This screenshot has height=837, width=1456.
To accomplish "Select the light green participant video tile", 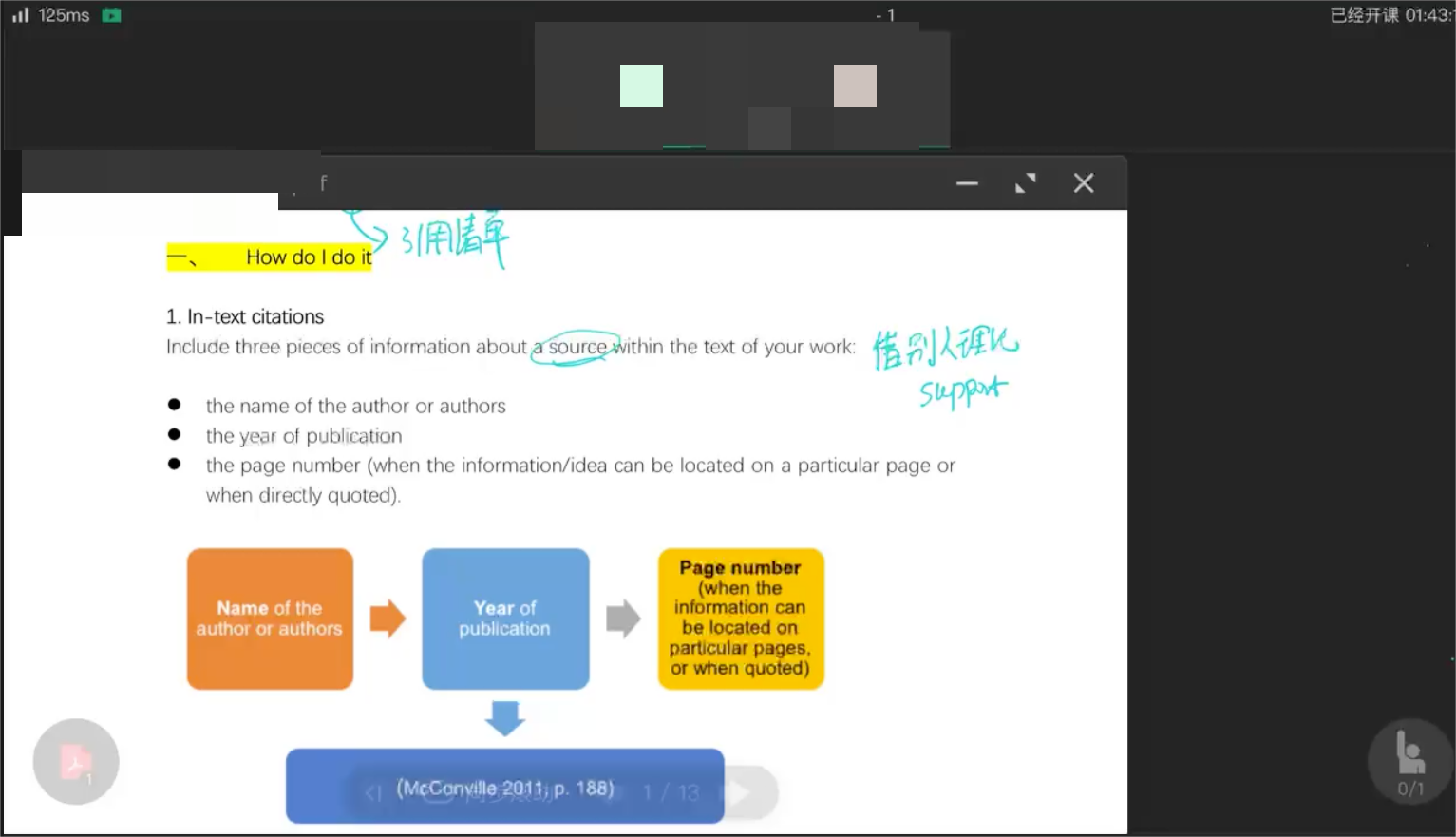I will (x=641, y=86).
